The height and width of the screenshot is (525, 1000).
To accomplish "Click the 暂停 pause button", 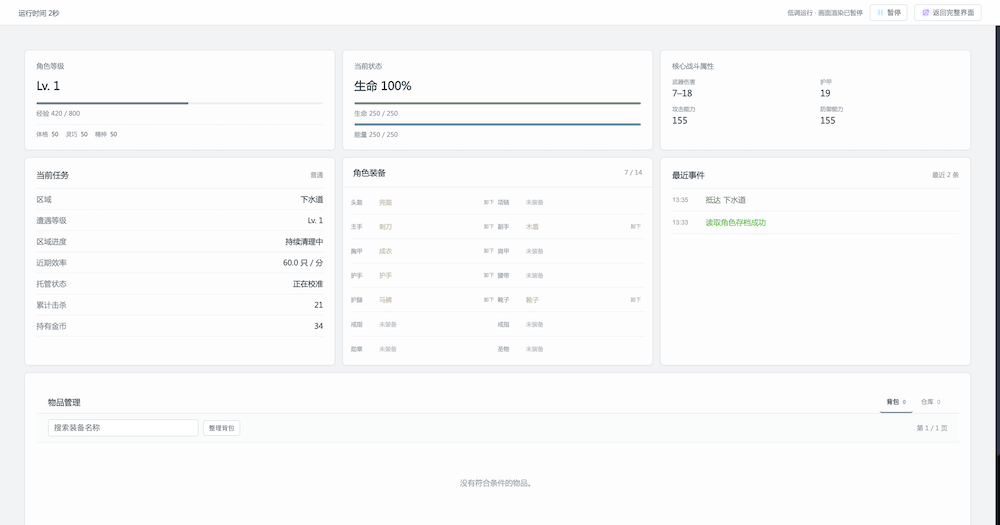I will pos(888,13).
